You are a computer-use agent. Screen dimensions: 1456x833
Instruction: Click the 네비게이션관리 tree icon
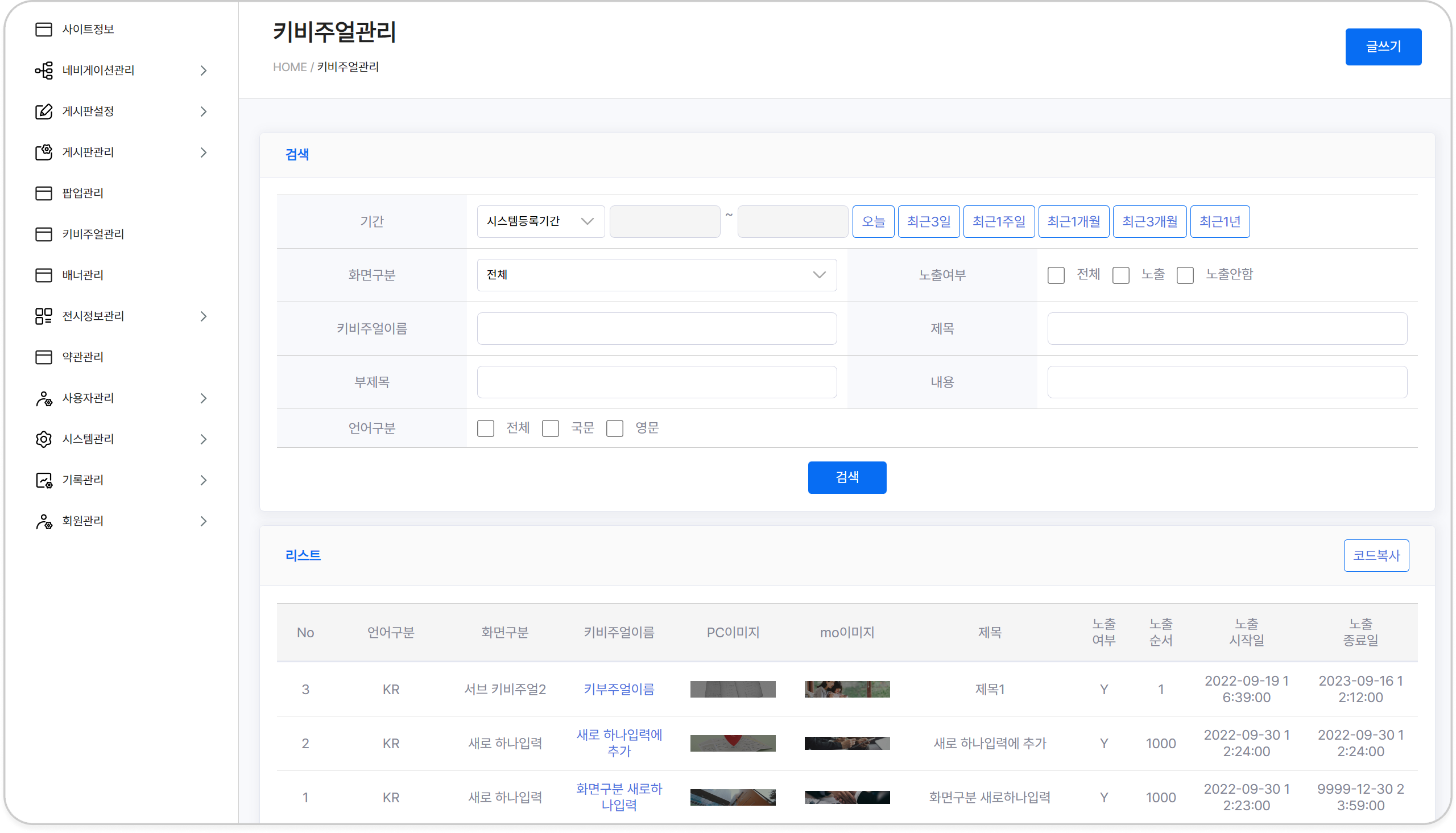click(43, 71)
